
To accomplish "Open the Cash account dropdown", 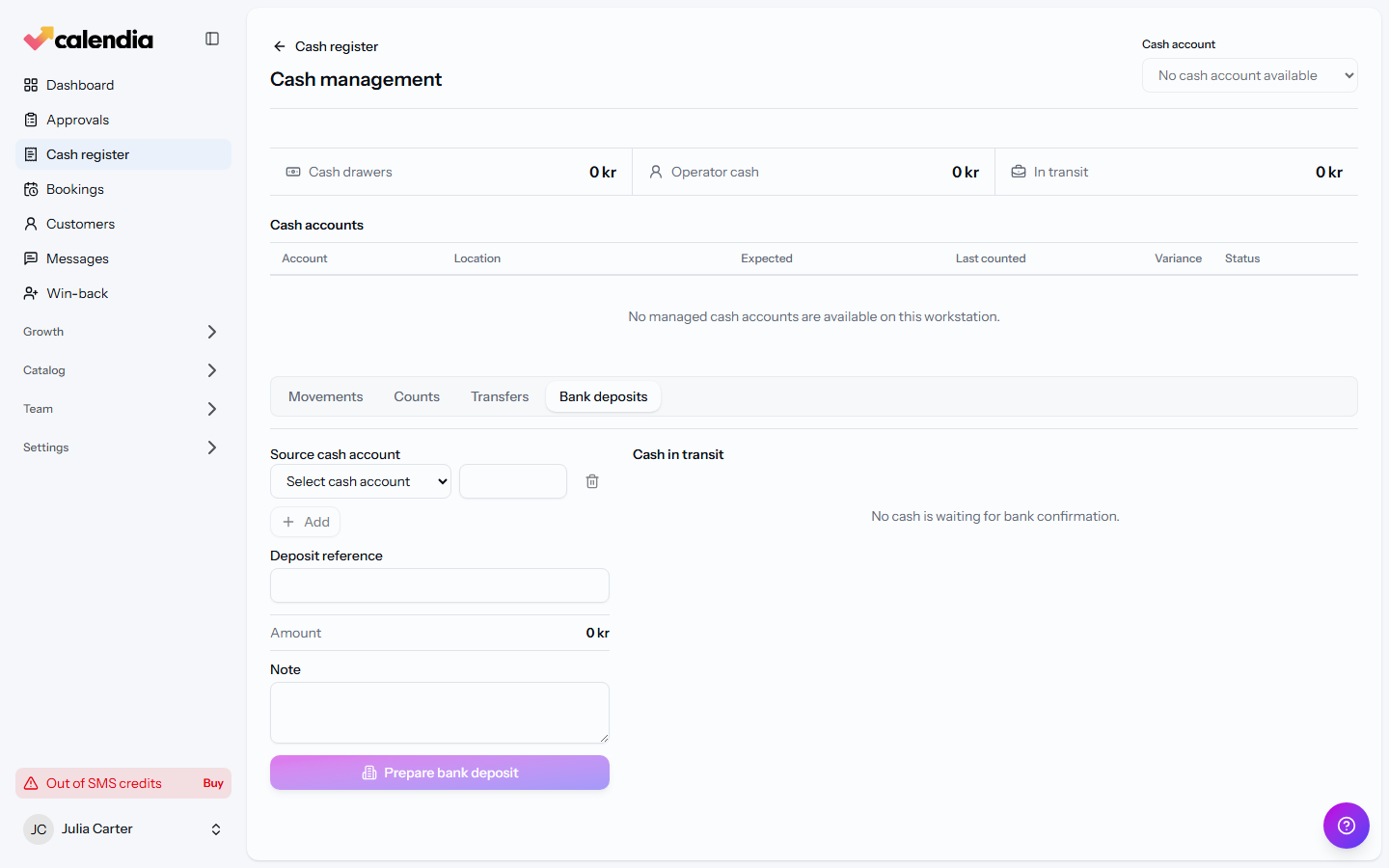I will (1250, 75).
